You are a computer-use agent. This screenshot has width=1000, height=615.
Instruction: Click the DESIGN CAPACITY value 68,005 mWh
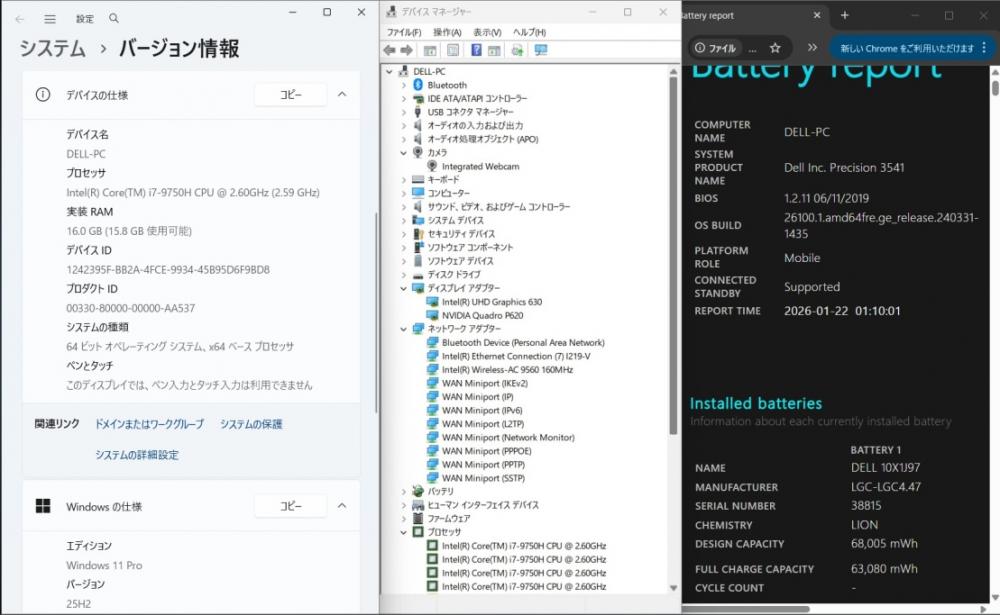[x=884, y=544]
